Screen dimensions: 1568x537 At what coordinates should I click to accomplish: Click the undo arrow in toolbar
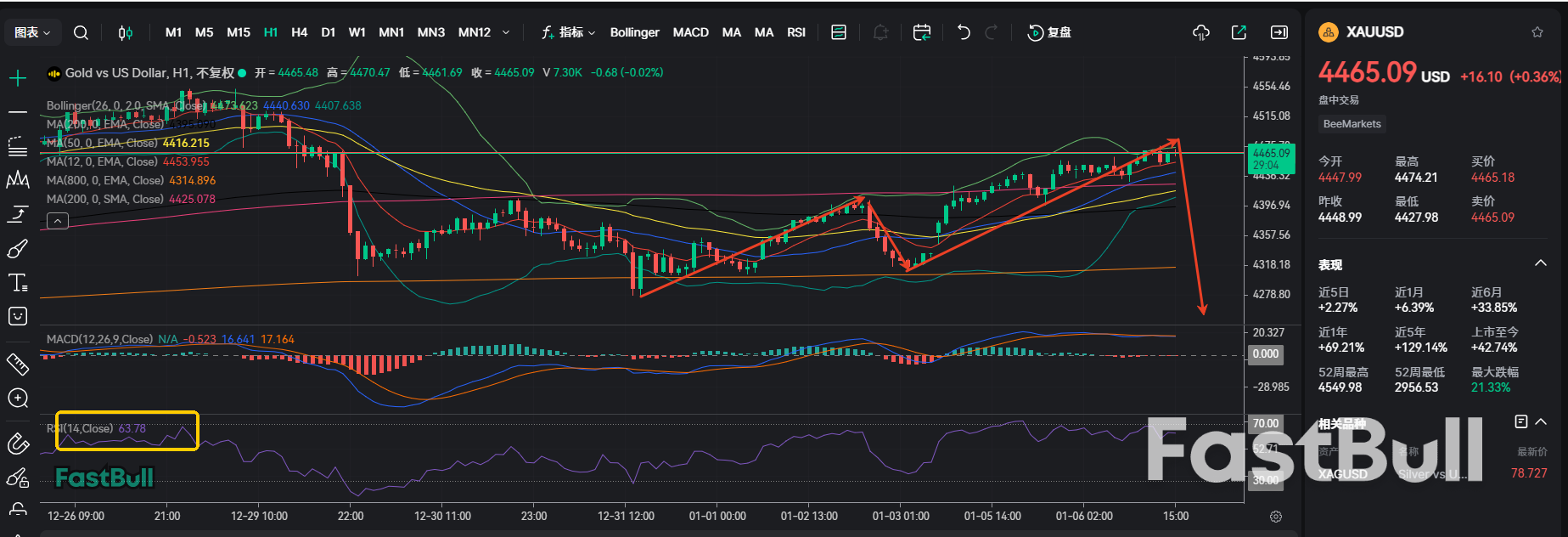(964, 32)
